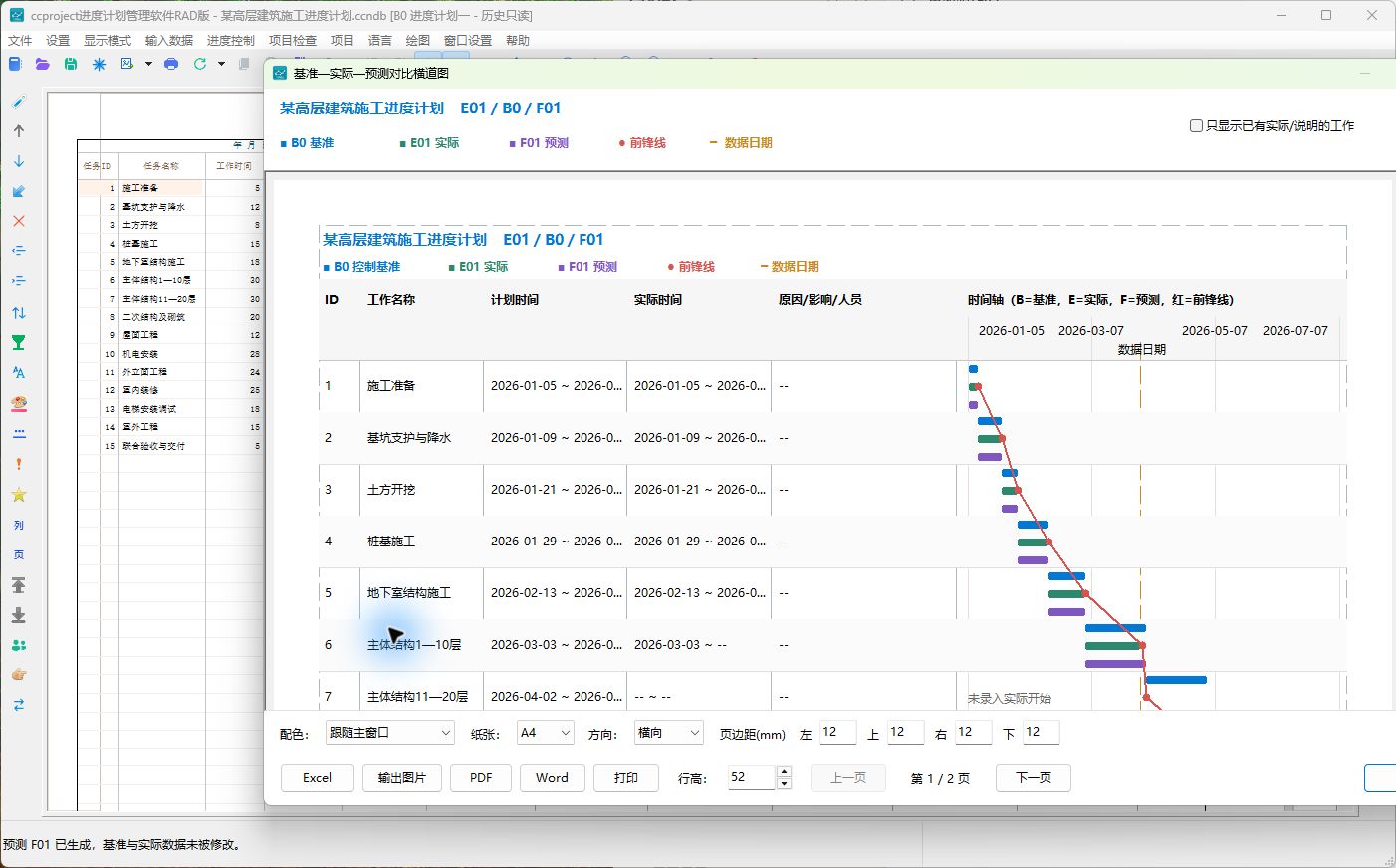Click the Excel export button
Screen dimensions: 1396x868
click(318, 778)
